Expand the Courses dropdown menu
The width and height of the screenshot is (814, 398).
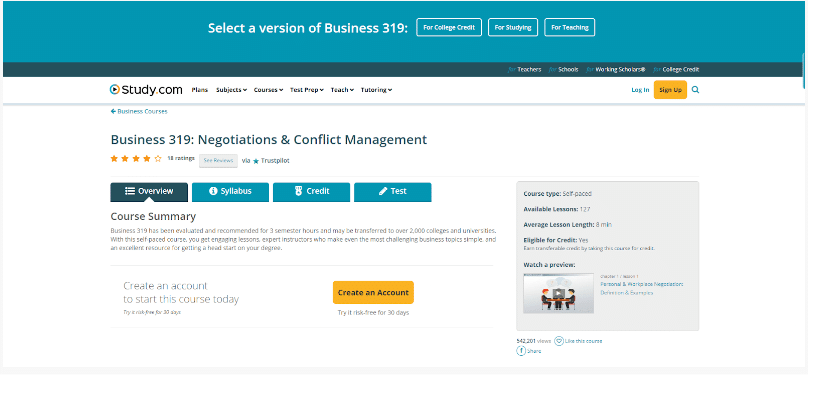coord(268,90)
